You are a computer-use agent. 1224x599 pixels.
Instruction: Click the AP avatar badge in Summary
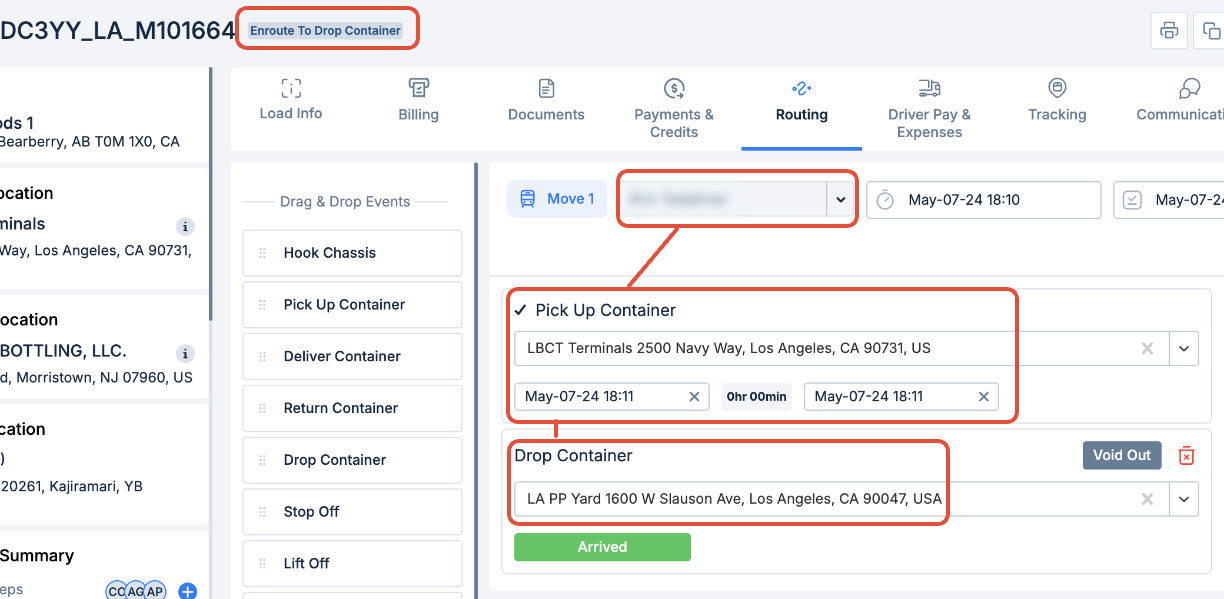154,592
